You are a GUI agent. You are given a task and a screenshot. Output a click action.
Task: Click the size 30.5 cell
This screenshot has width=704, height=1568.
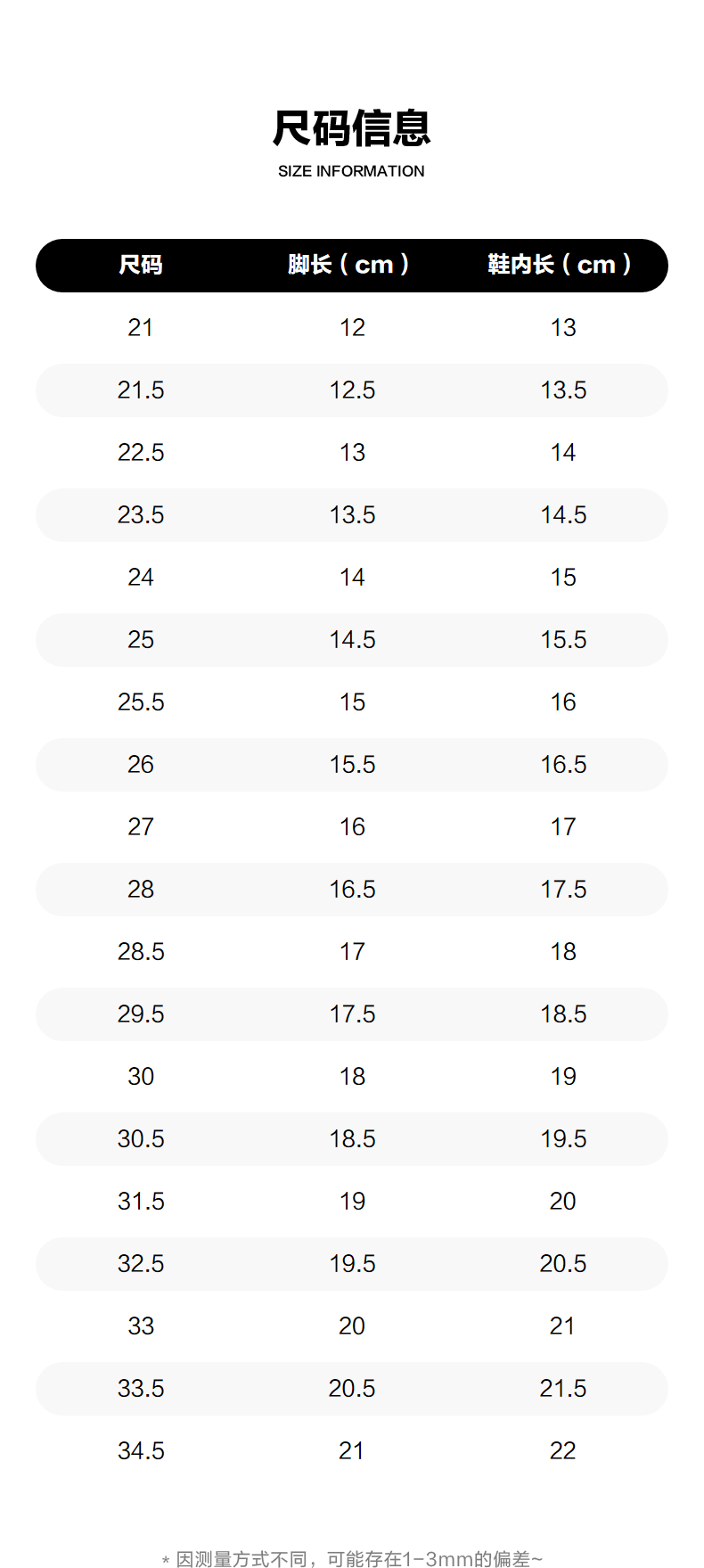(x=141, y=1139)
